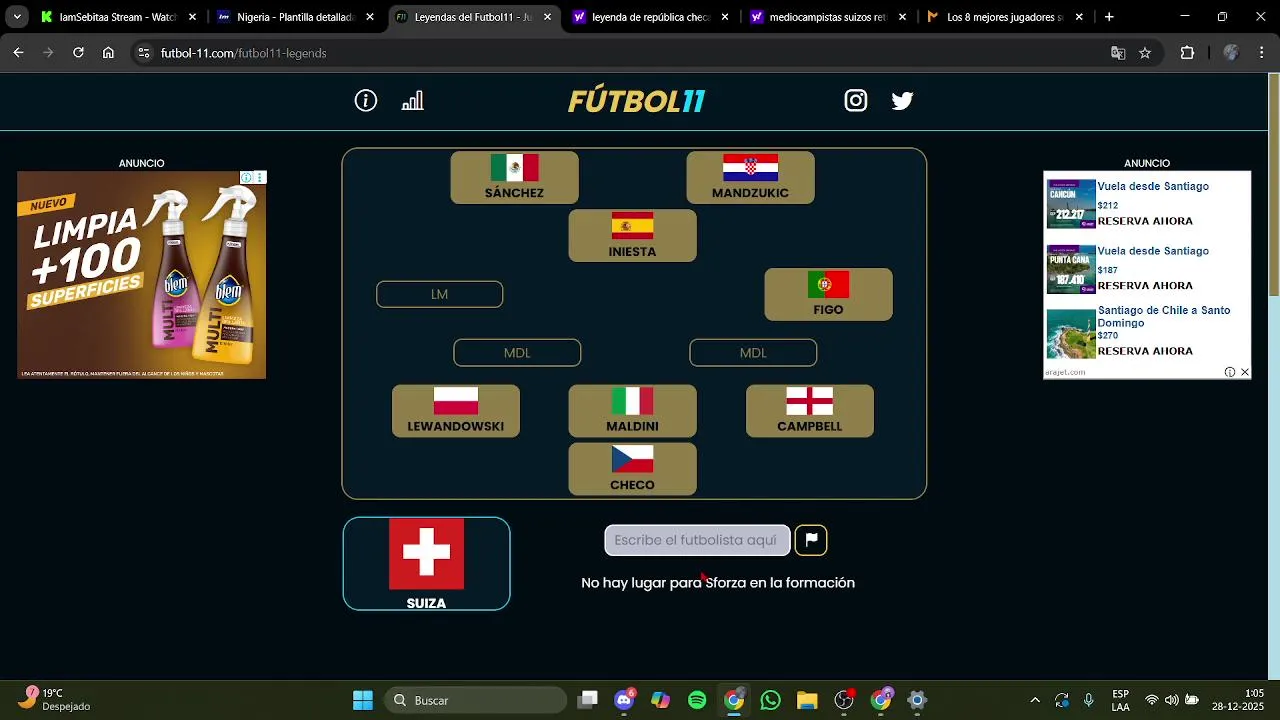This screenshot has width=1280, height=720.
Task: Click the Blem cleaner ad banner
Action: click(x=142, y=275)
